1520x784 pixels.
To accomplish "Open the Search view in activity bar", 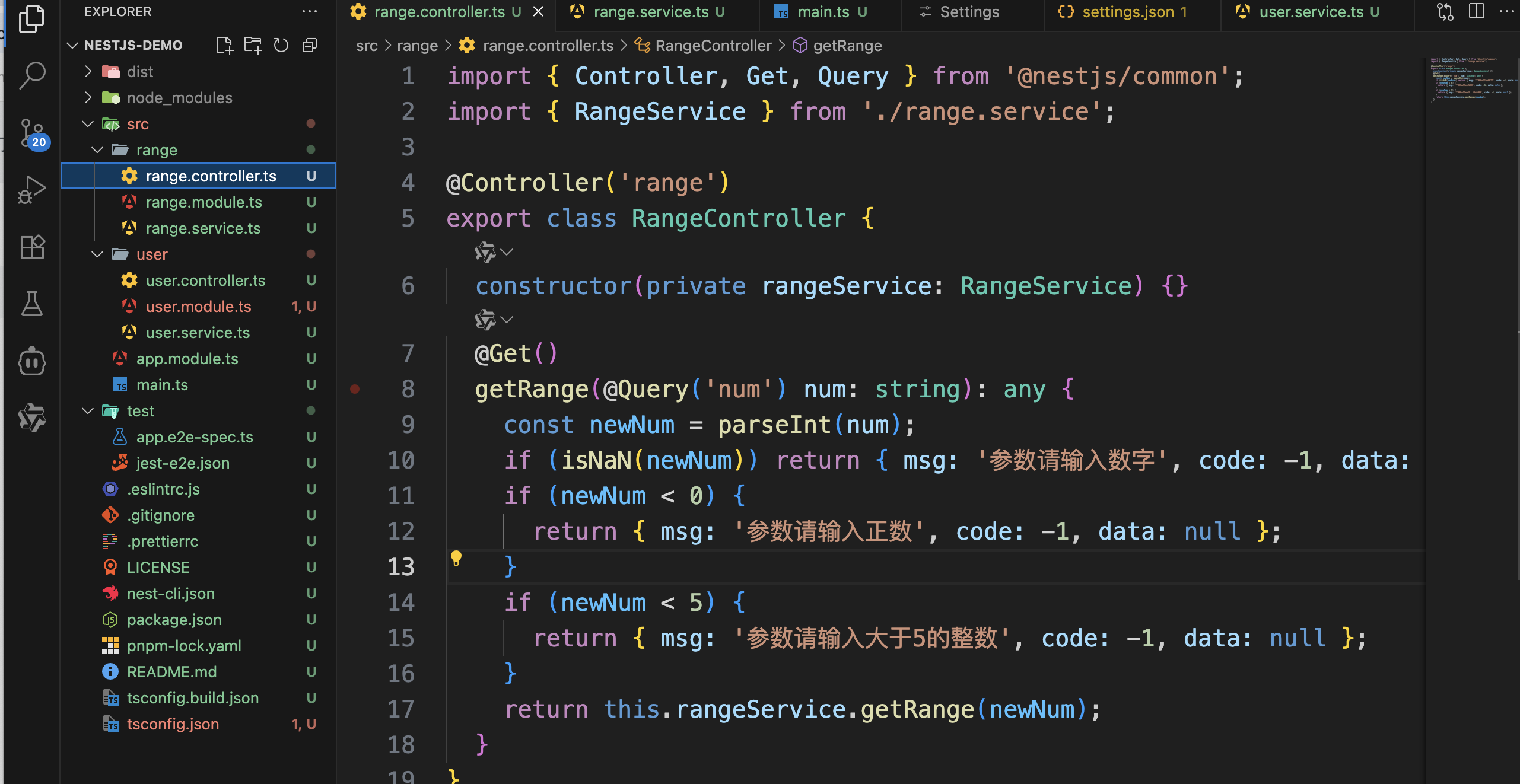I will coord(32,76).
